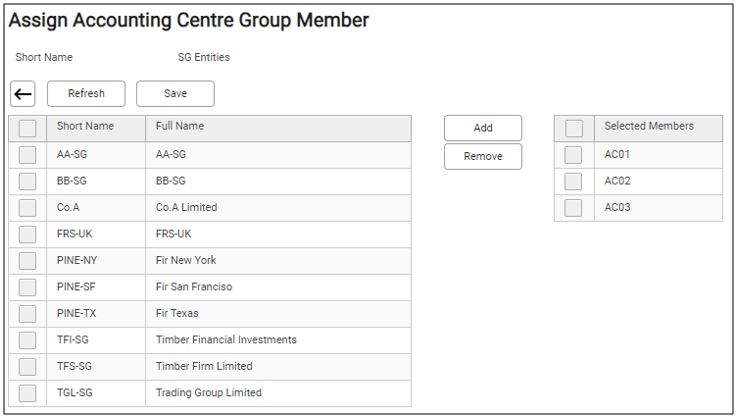Check the PINE-SF row checkbox
This screenshot has height=417, width=737.
click(28, 287)
